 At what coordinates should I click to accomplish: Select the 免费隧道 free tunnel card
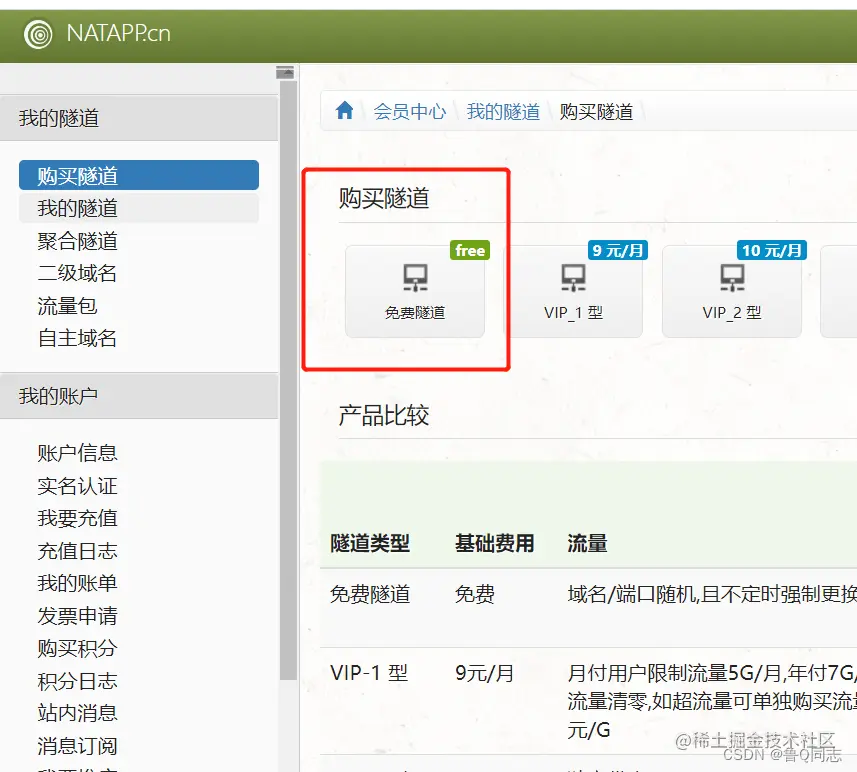coord(415,291)
